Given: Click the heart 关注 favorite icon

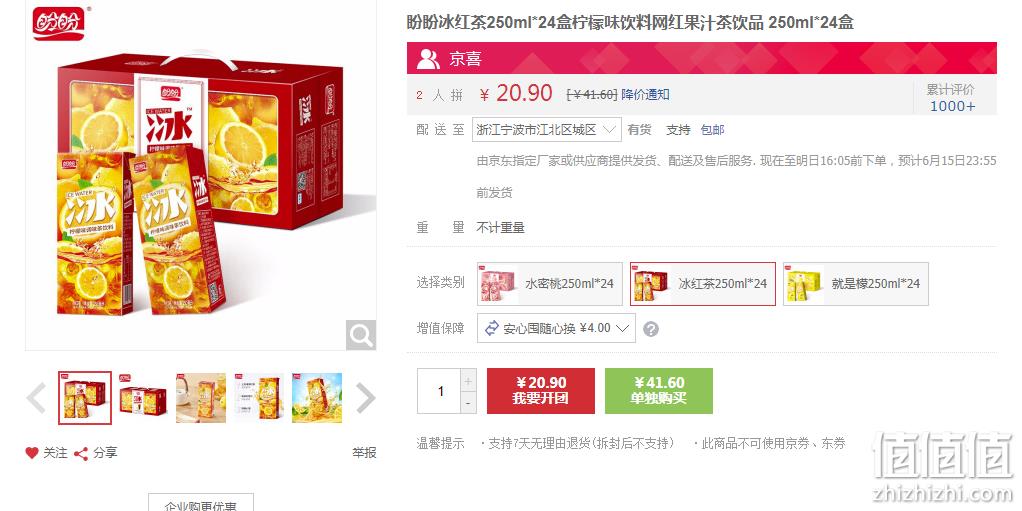Looking at the screenshot, I should [31, 453].
